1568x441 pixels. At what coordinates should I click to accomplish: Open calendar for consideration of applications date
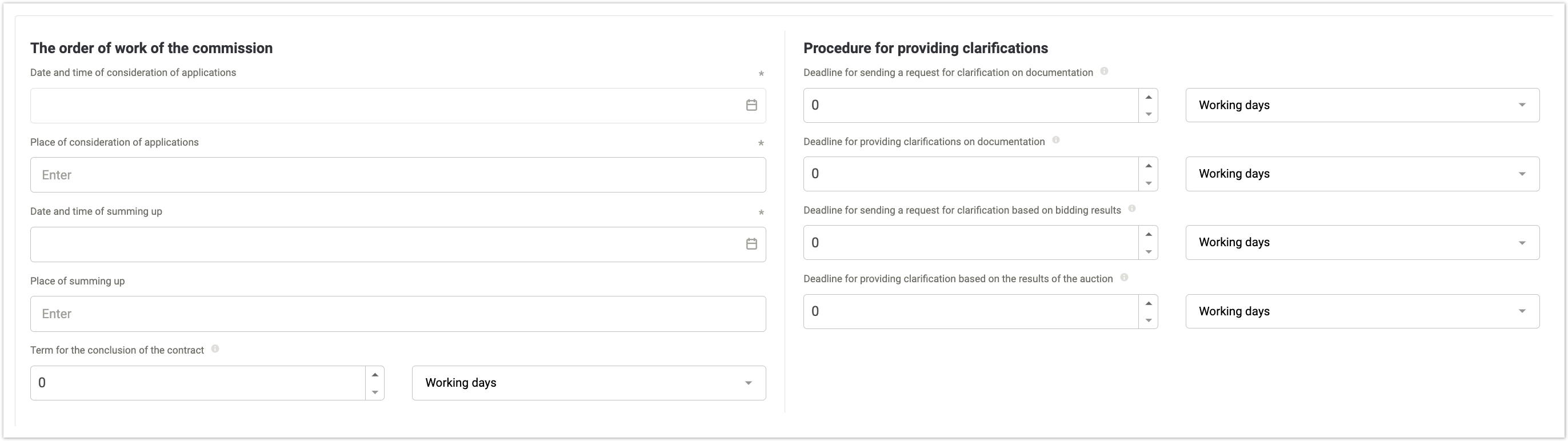click(751, 105)
